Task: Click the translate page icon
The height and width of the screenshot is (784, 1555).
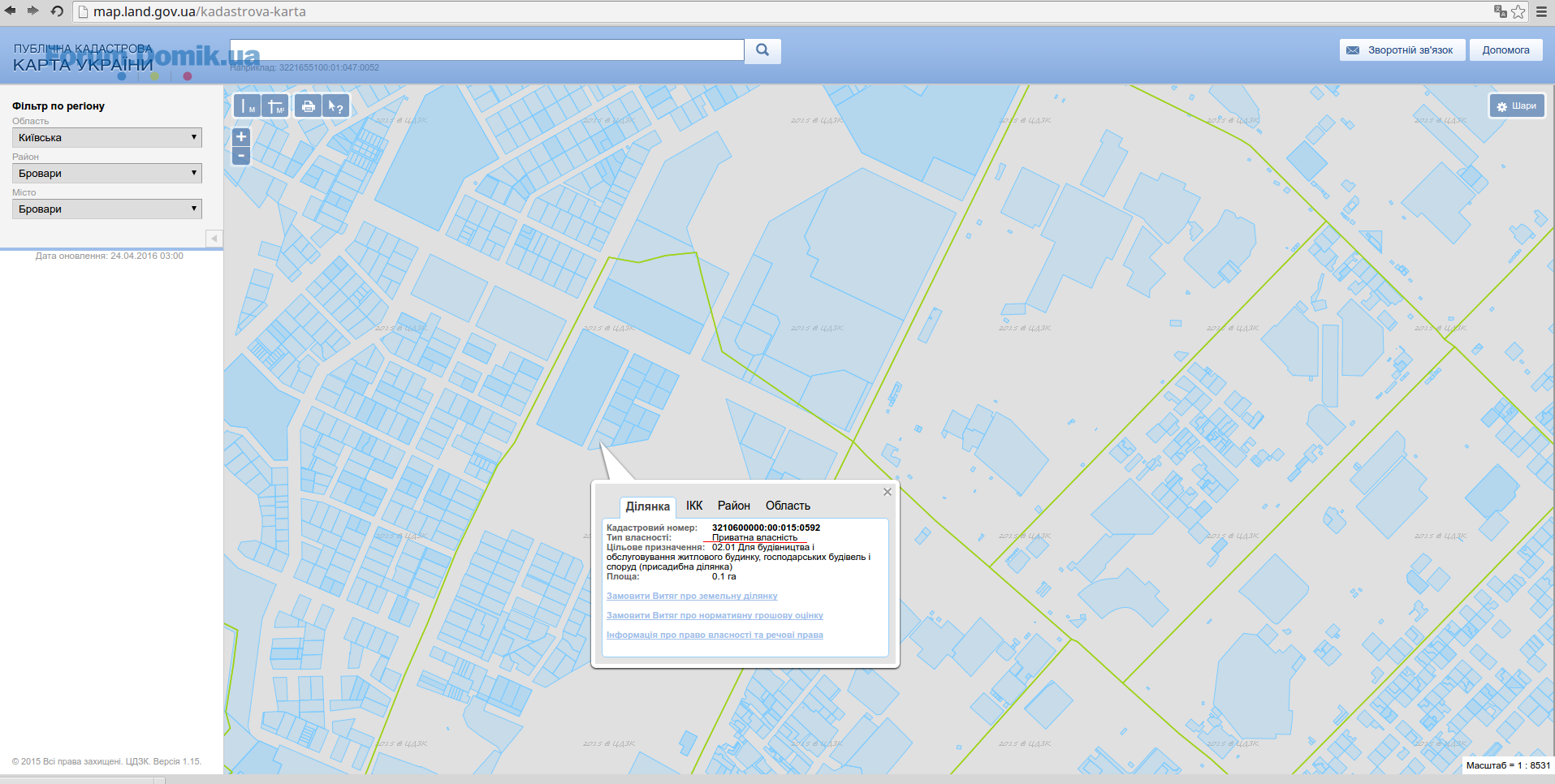Action: (1501, 11)
